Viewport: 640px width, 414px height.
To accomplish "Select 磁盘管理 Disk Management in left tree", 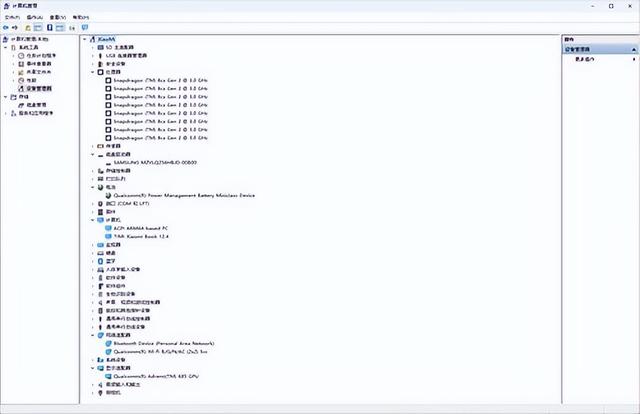I will 36,105.
